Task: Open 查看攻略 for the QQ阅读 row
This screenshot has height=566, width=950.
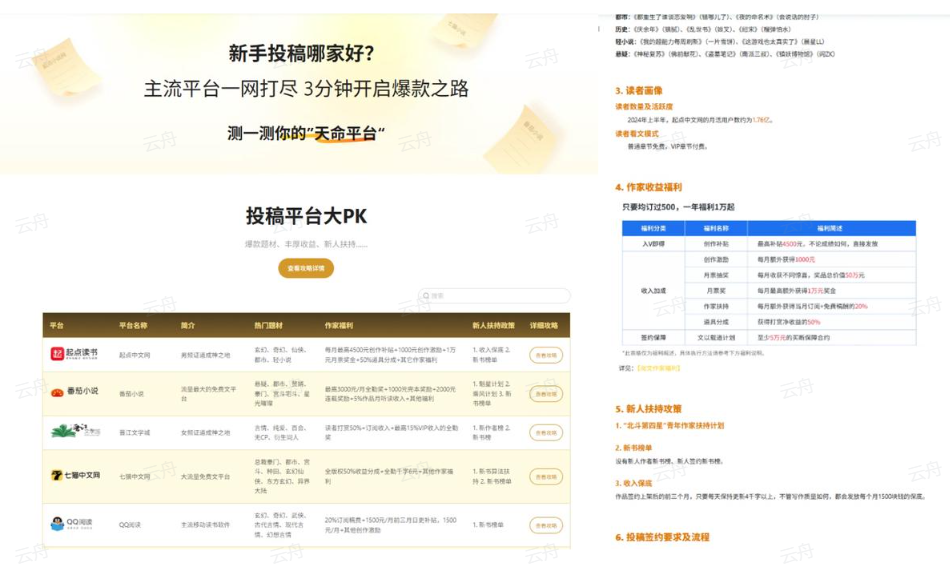Action: pos(546,525)
